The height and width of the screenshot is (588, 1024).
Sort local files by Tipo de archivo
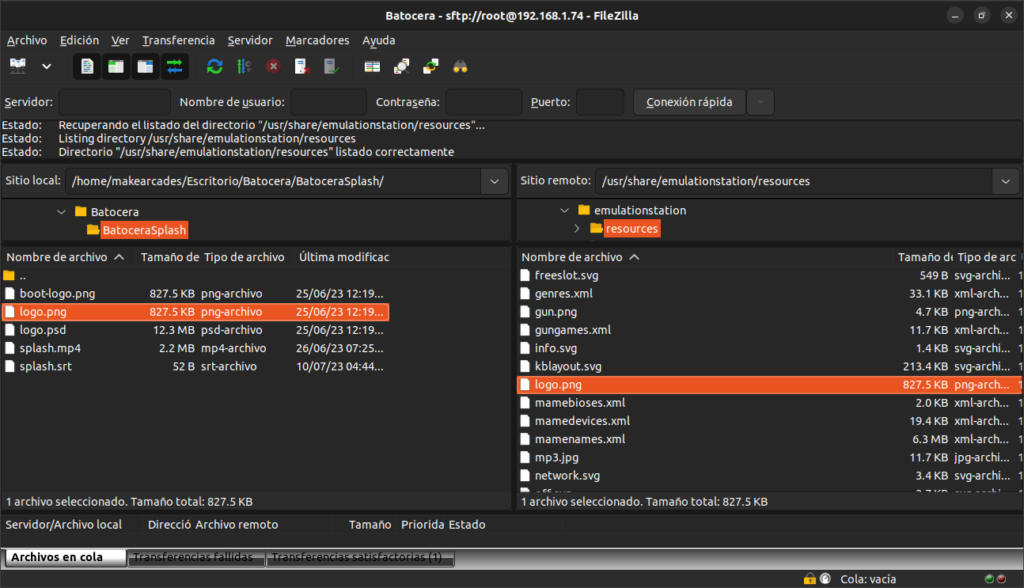pyautogui.click(x=244, y=257)
